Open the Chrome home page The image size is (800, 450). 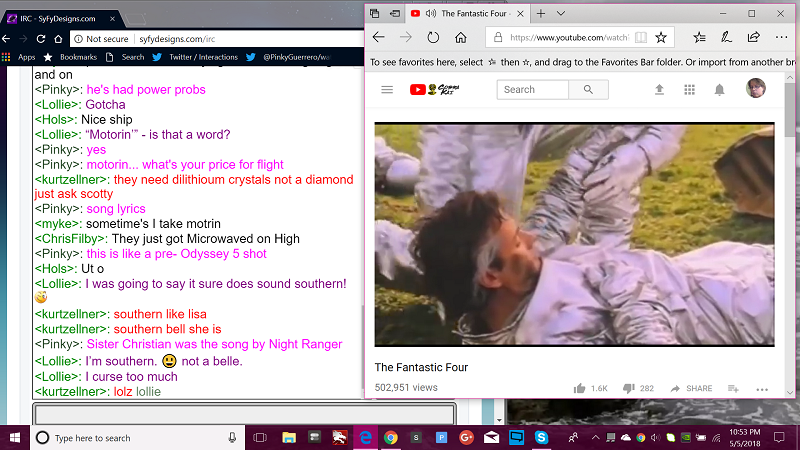click(x=58, y=39)
